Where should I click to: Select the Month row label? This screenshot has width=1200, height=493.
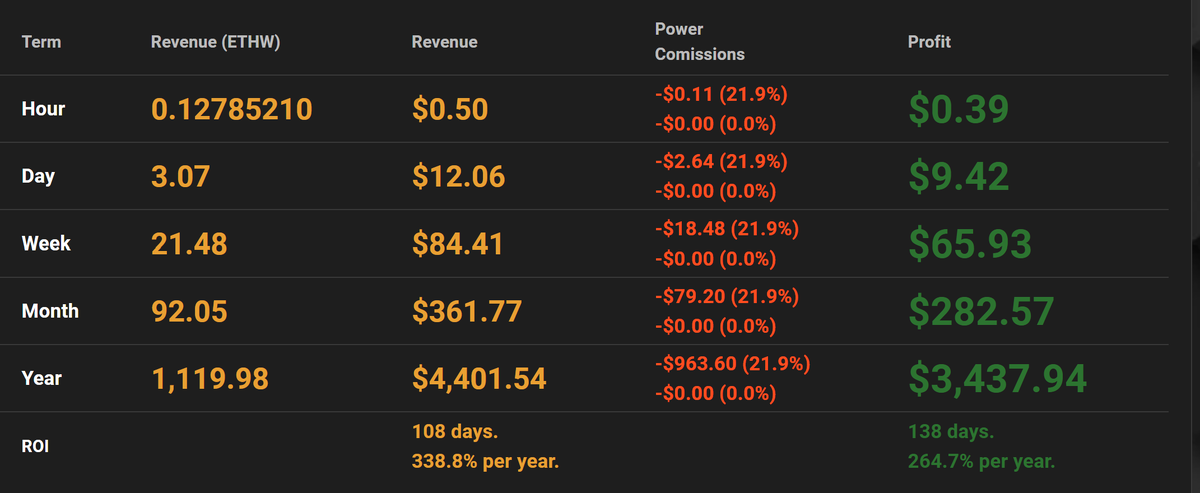tap(50, 311)
